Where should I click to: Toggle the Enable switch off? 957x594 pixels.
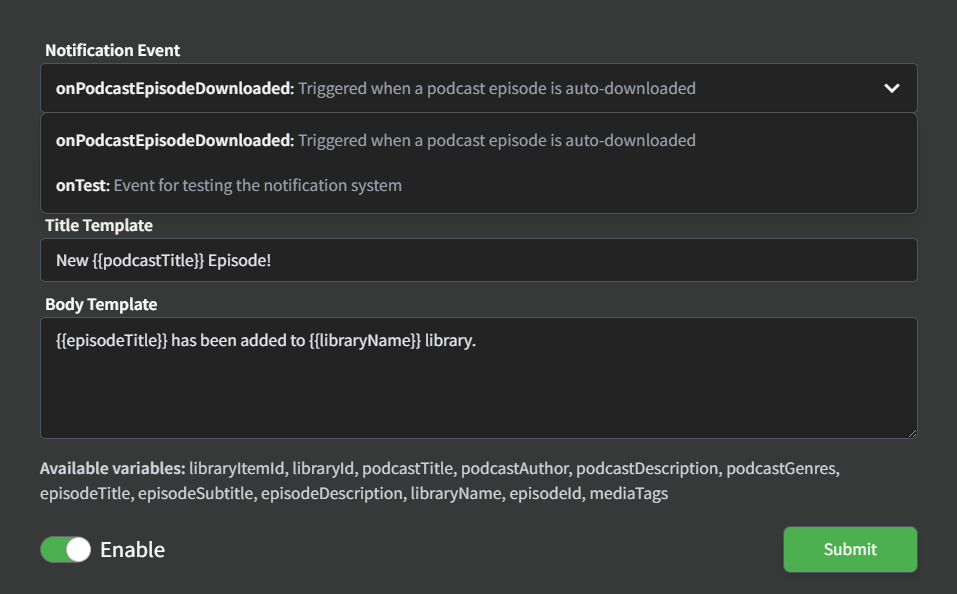click(66, 549)
